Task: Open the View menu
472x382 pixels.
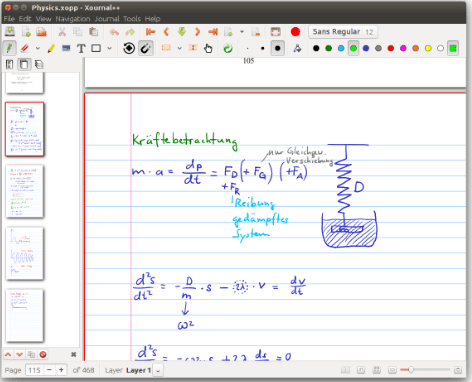Action: [x=44, y=19]
